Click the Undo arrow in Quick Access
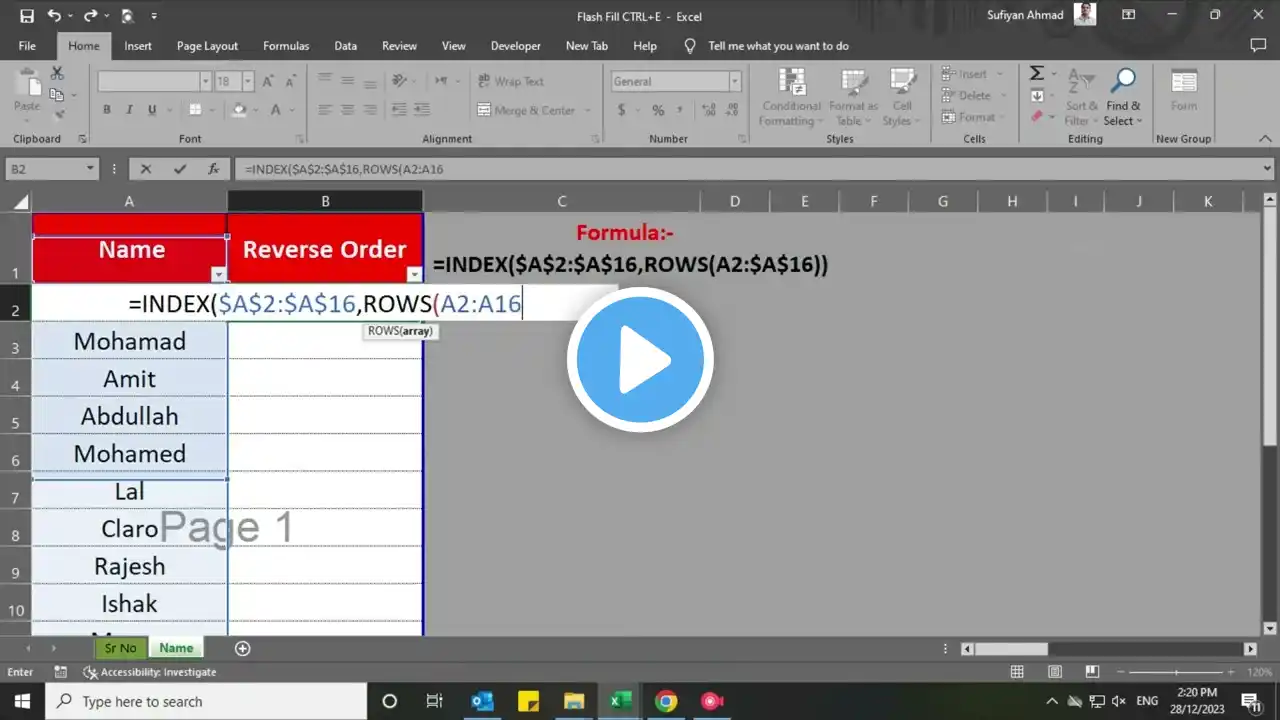Viewport: 1280px width, 720px height. 54,16
